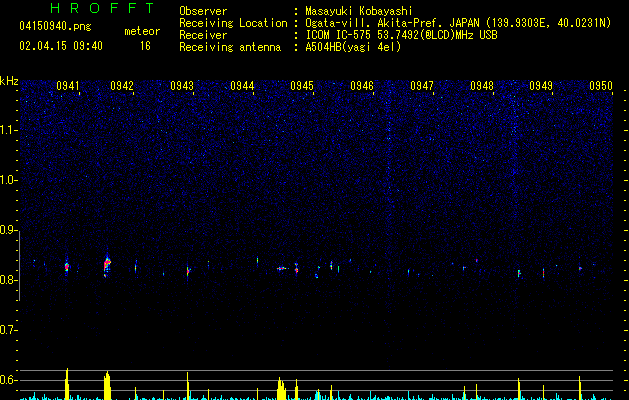Click the 0.8 frequency axis label

coord(9,280)
